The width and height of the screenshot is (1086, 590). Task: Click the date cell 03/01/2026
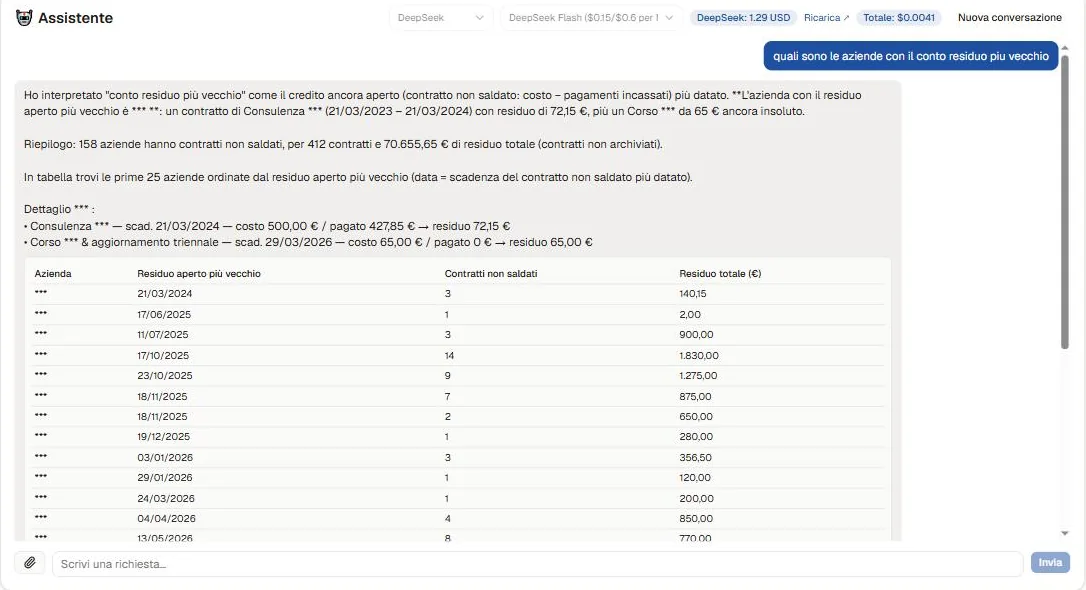coord(165,457)
